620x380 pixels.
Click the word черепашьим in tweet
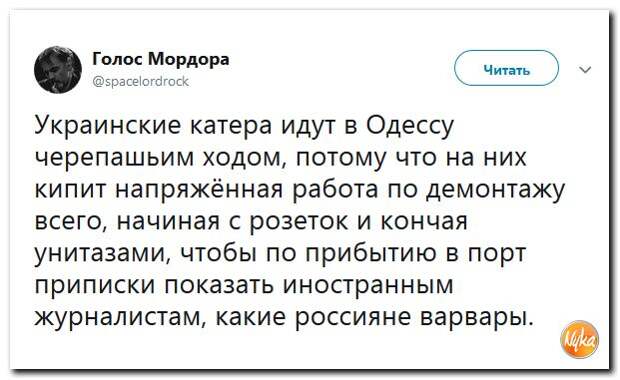tap(114, 159)
